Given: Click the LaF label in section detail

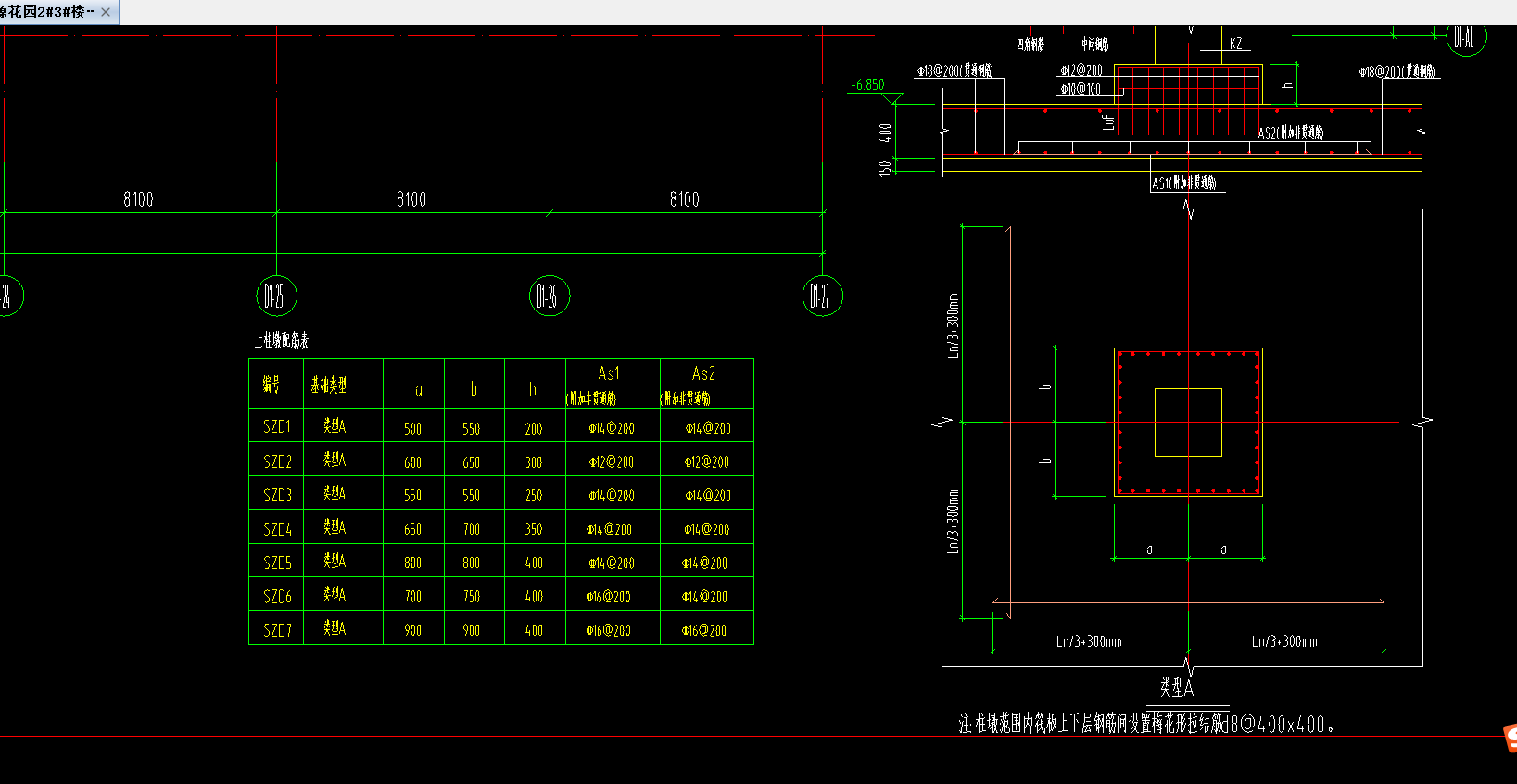Looking at the screenshot, I should (x=1108, y=120).
